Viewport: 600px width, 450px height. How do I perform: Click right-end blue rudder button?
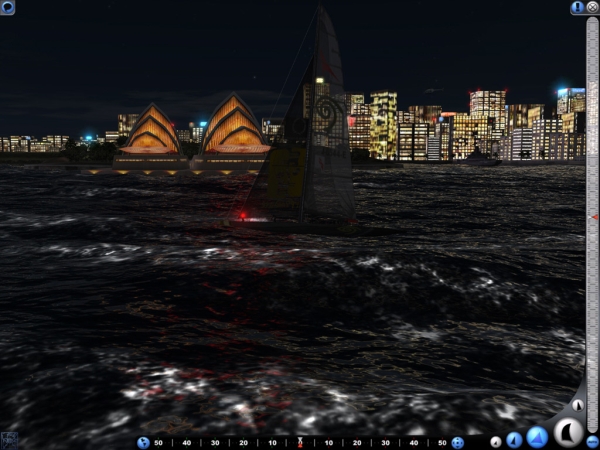pos(458,442)
